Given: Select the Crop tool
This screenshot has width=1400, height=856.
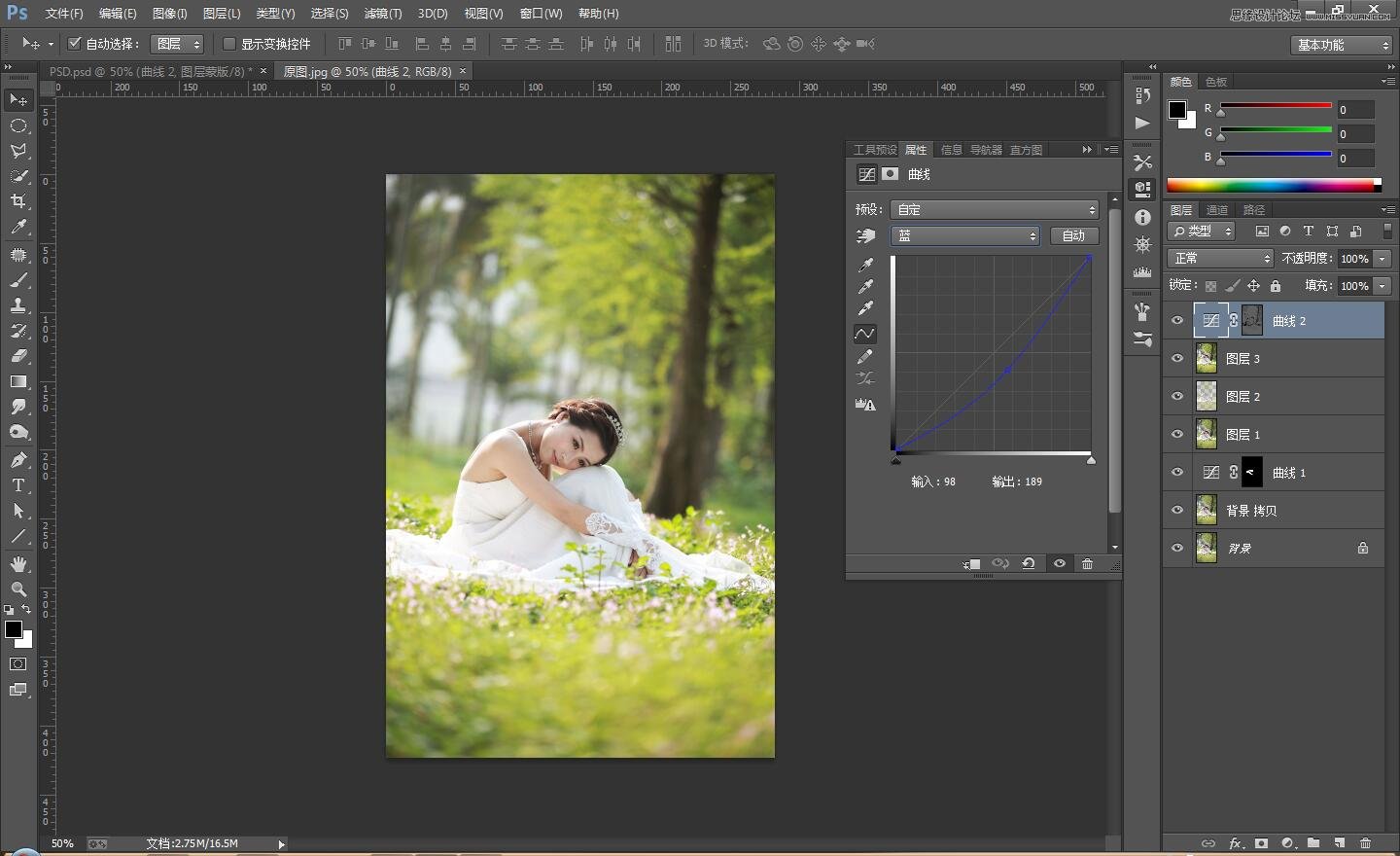Looking at the screenshot, I should click(x=18, y=201).
